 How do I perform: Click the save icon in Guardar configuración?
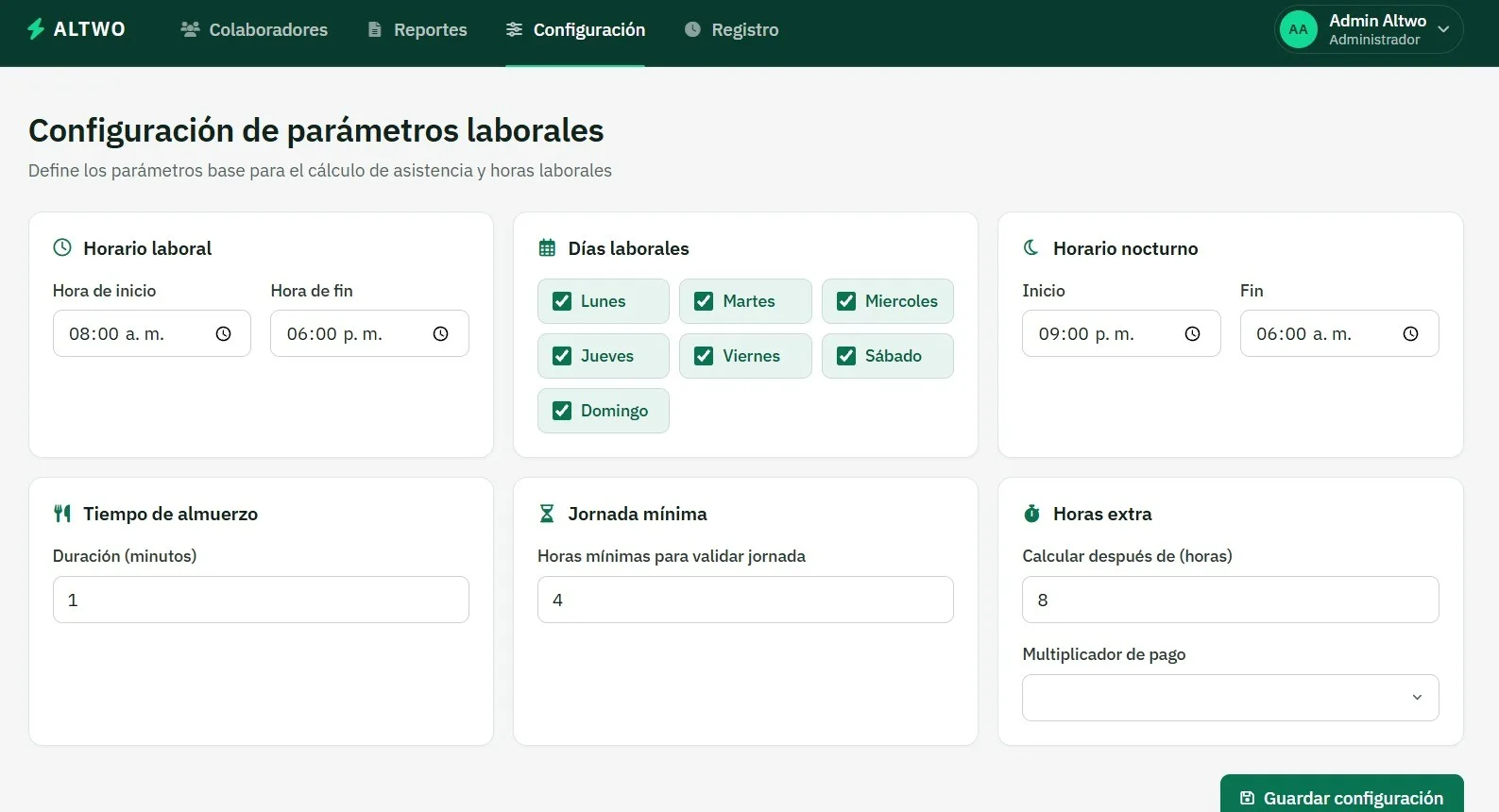point(1247,798)
